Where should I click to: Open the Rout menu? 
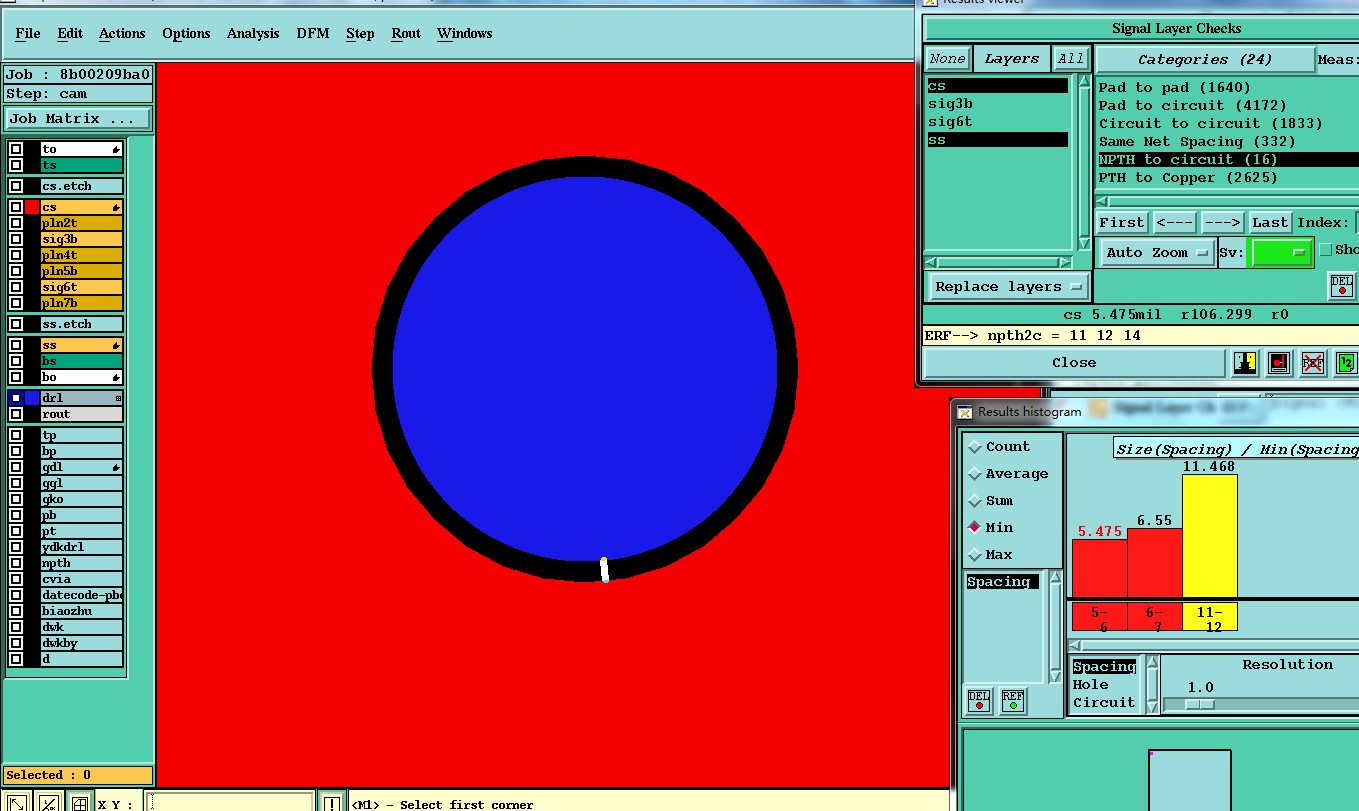coord(406,33)
